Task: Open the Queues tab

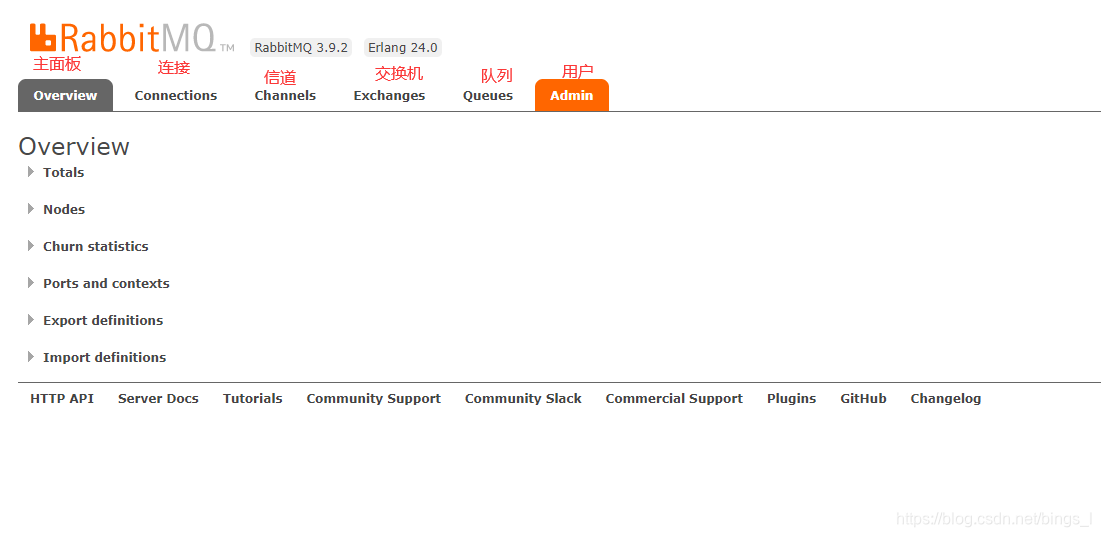Action: [488, 95]
